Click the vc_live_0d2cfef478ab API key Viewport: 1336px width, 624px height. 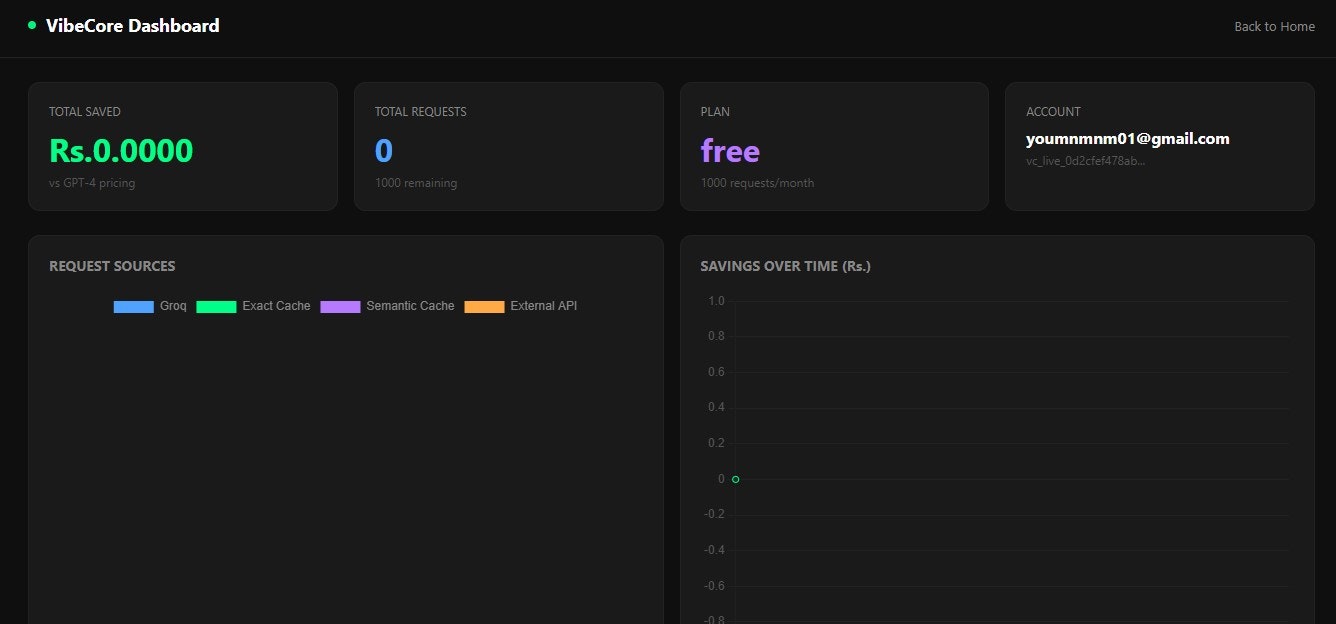click(1086, 161)
